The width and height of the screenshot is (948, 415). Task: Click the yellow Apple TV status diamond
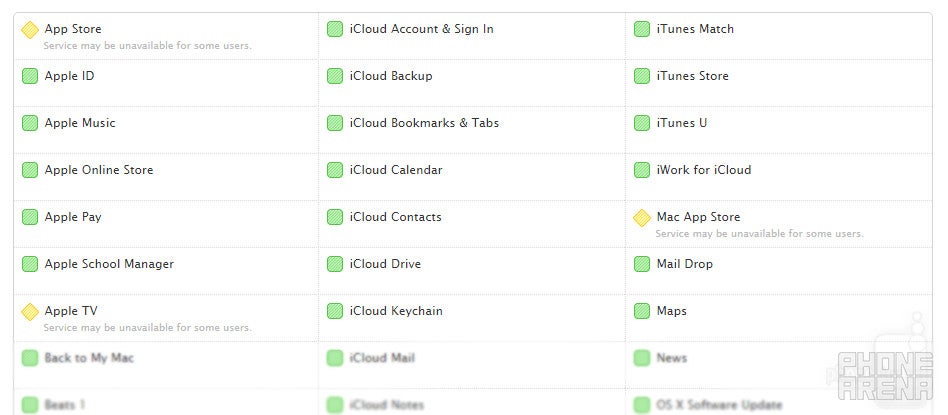coord(30,312)
